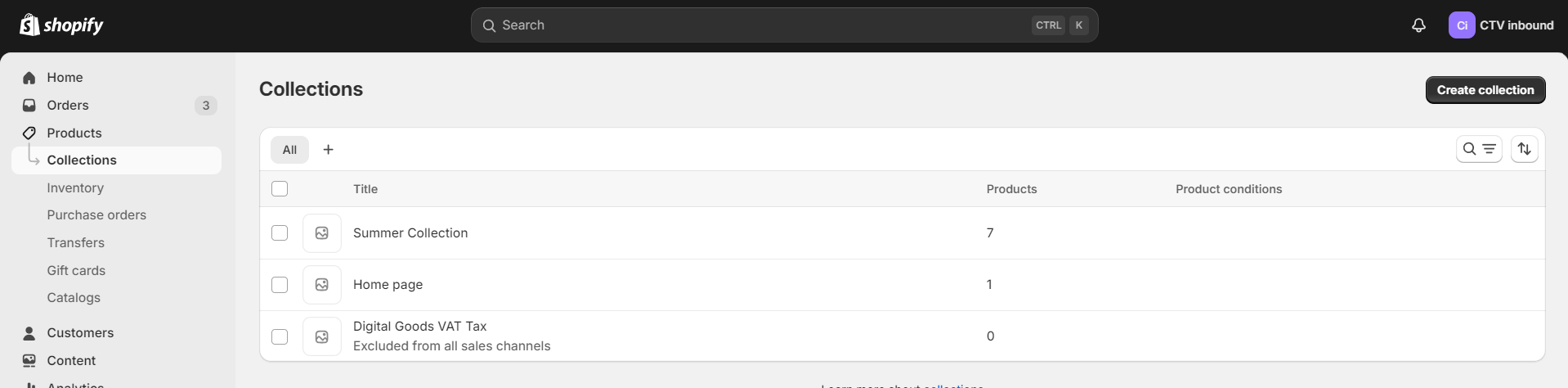Toggle the select all collections checkbox
The width and height of the screenshot is (1568, 388).
tap(280, 189)
